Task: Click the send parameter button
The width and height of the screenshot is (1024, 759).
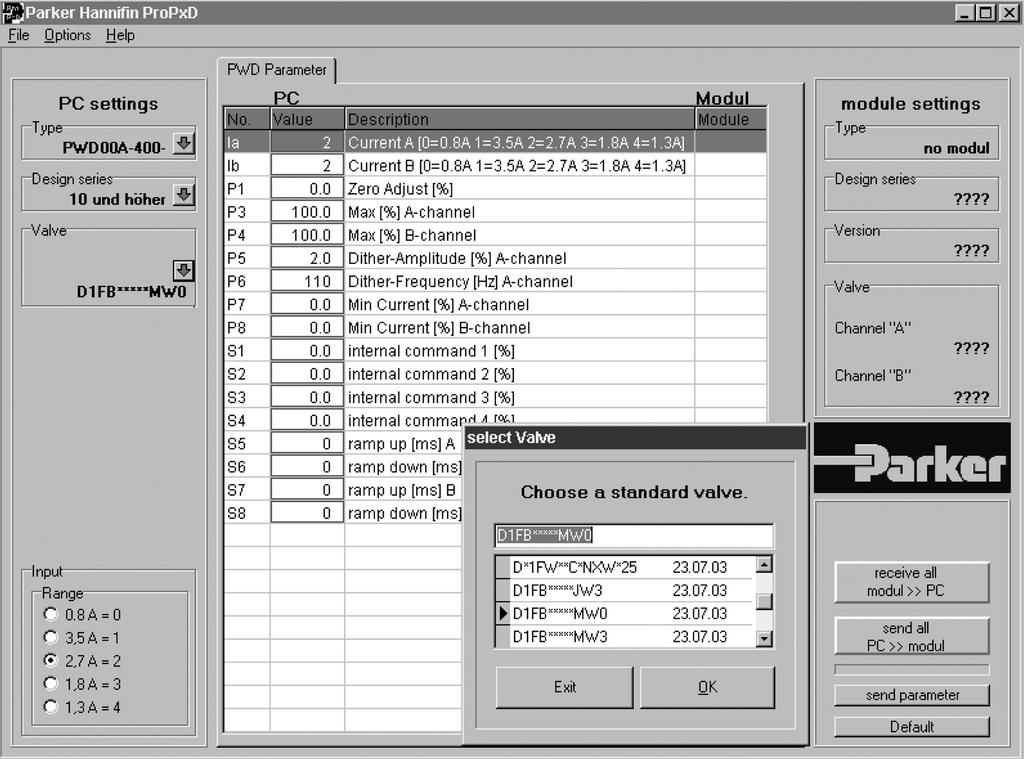Action: [x=912, y=695]
